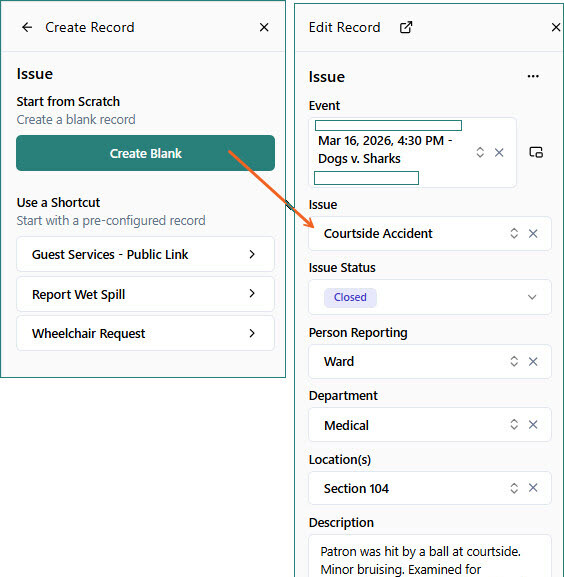564x577 pixels.
Task: Click chevron on Wheelchair Request row
Action: [x=252, y=333]
